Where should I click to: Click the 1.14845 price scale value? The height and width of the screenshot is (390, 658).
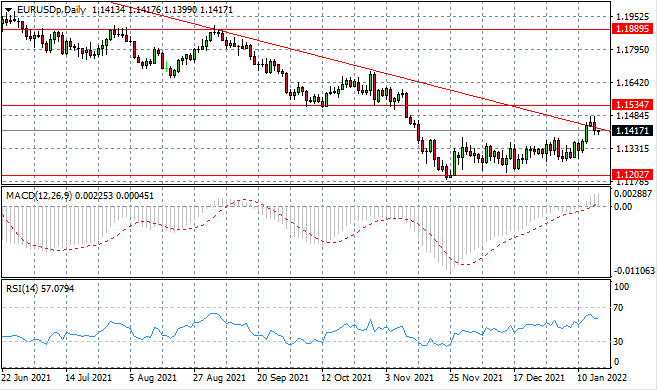click(x=632, y=115)
